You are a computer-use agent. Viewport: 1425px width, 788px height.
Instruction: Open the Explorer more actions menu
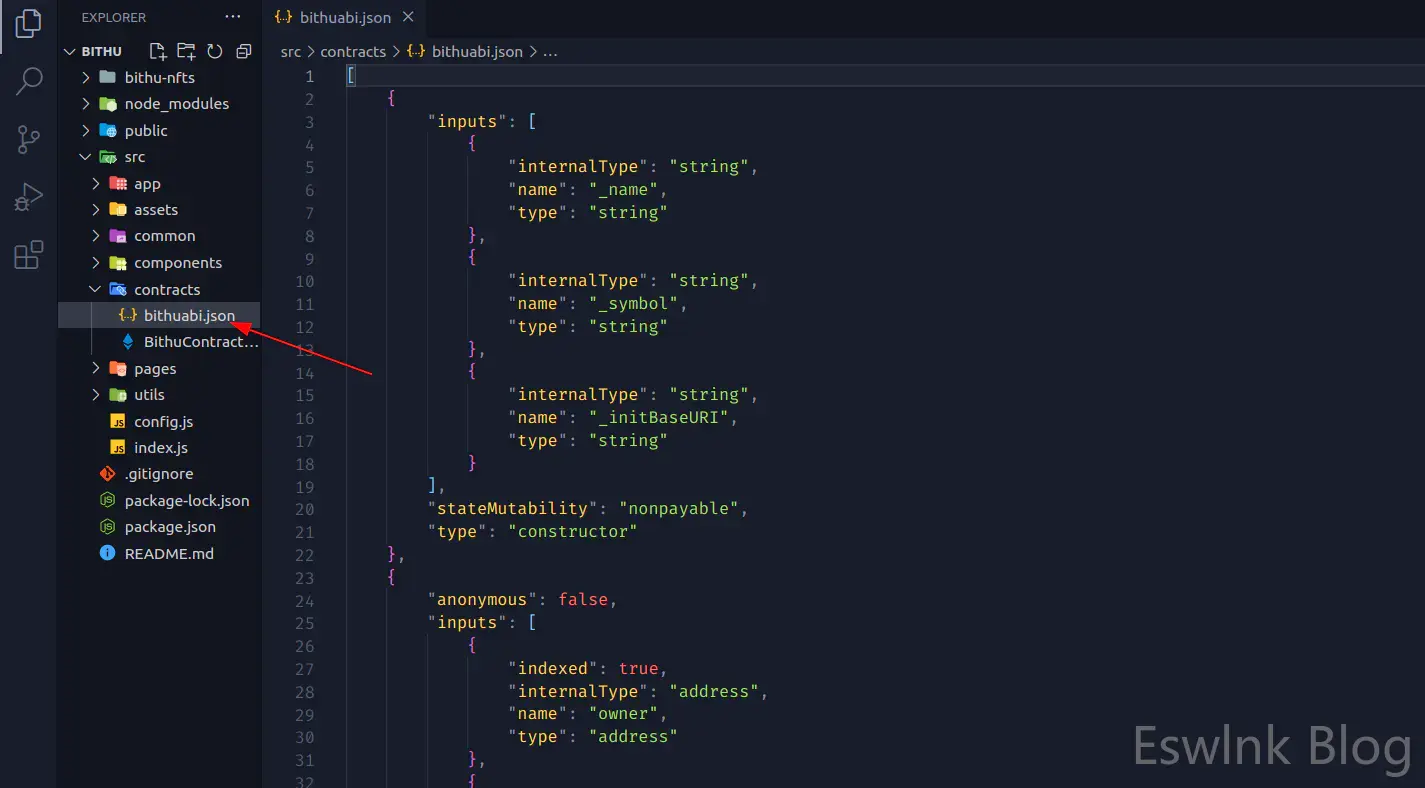[x=233, y=17]
